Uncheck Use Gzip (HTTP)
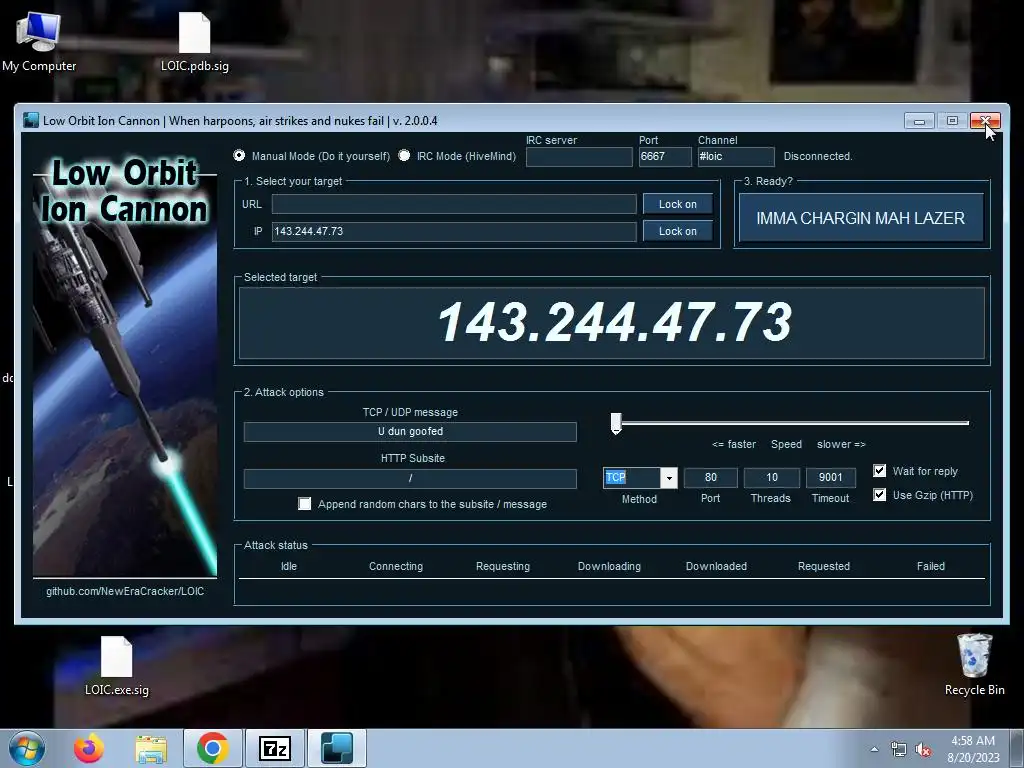 (880, 494)
